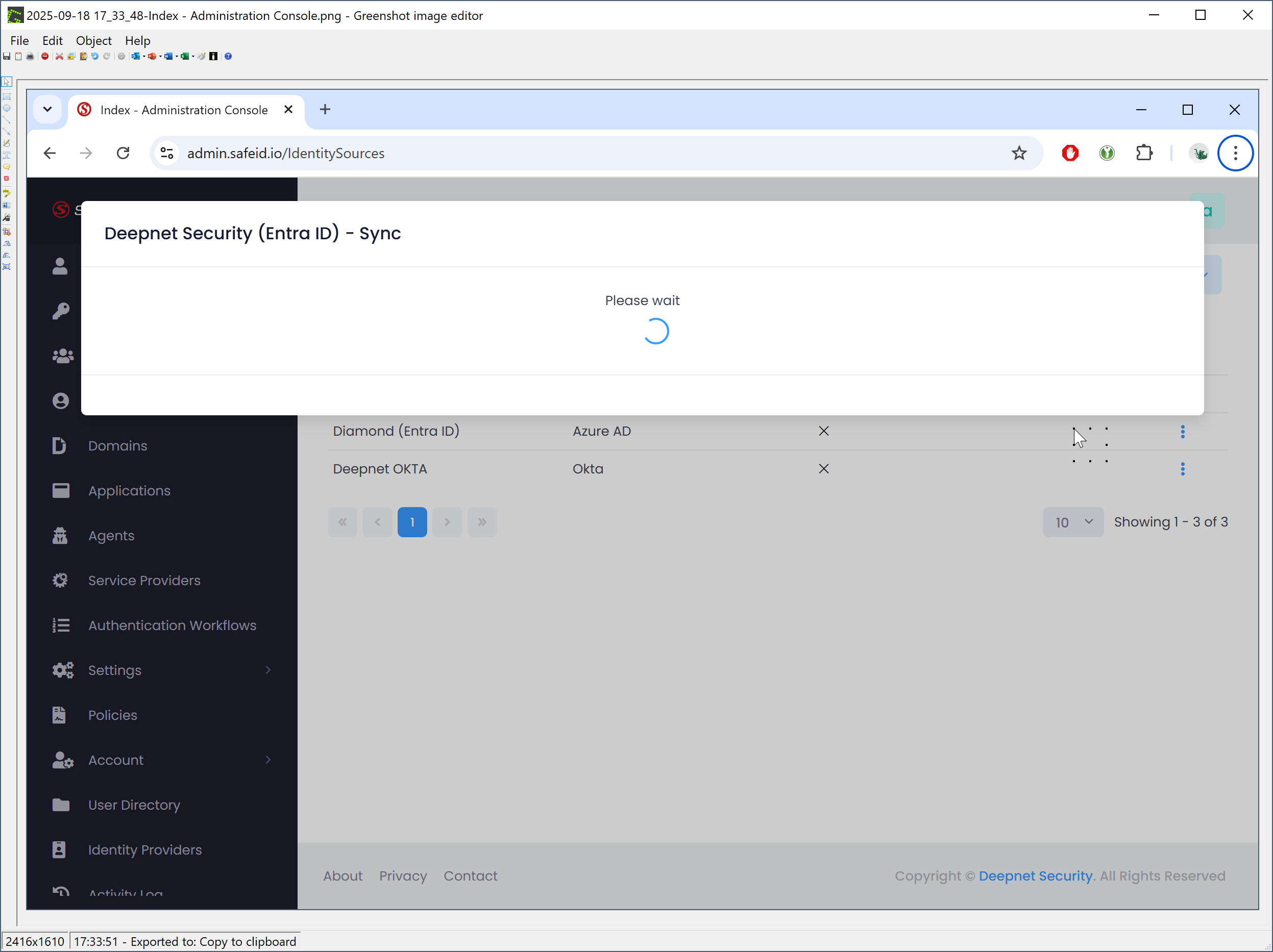Select the Draw rectangle tool
The image size is (1273, 952).
click(x=7, y=96)
